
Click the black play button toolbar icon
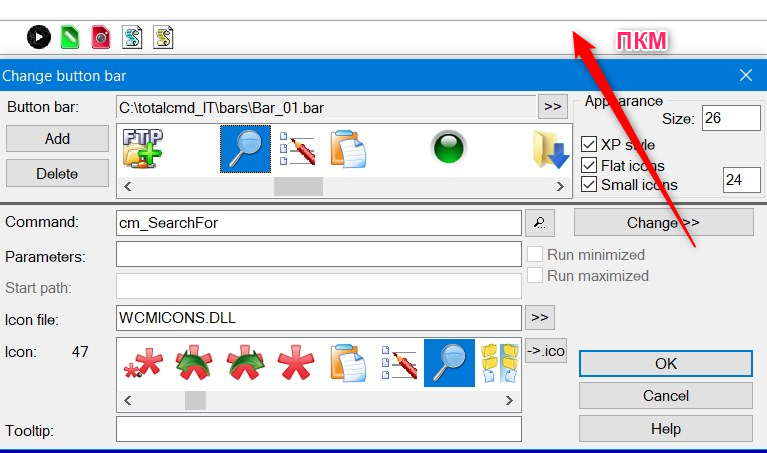pos(39,37)
